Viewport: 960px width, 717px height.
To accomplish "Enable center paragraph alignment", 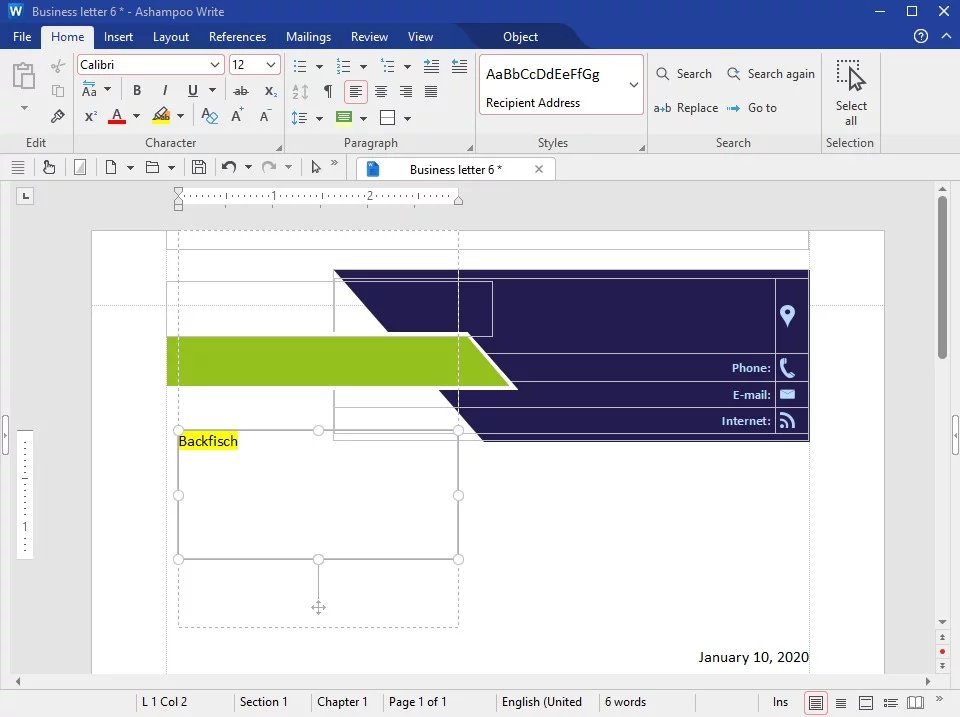I will click(x=381, y=91).
